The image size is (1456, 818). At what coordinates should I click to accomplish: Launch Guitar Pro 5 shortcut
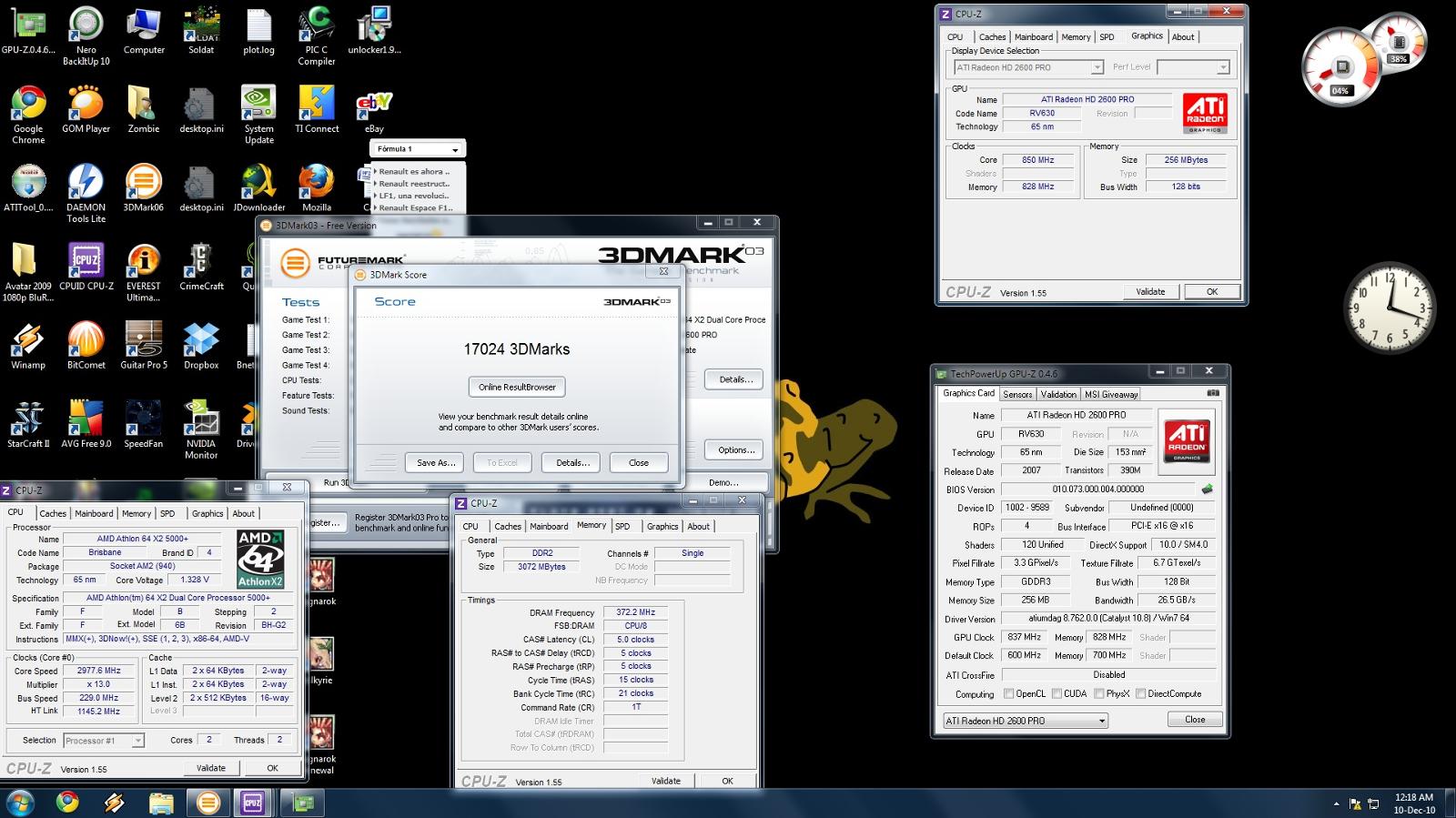pyautogui.click(x=144, y=346)
